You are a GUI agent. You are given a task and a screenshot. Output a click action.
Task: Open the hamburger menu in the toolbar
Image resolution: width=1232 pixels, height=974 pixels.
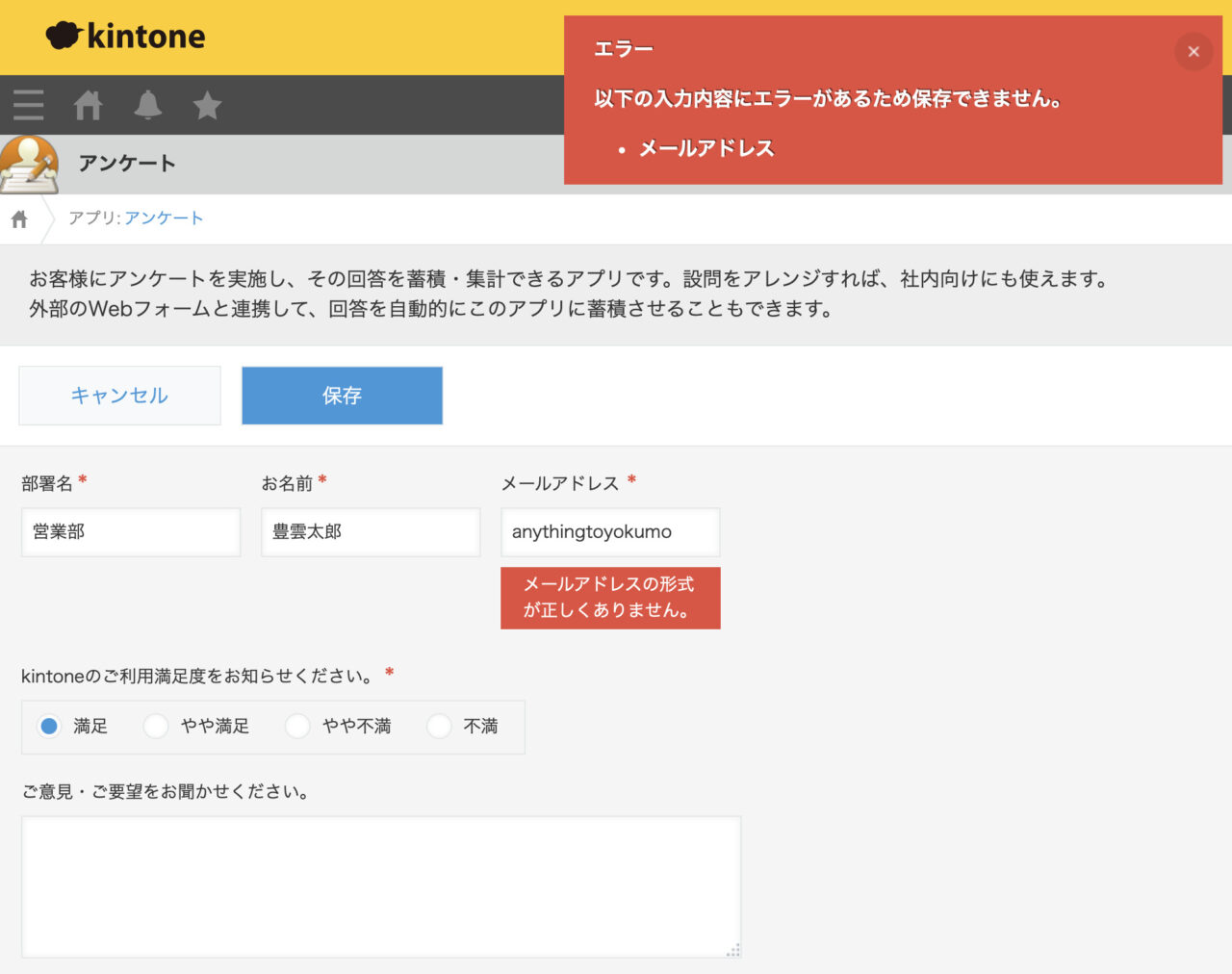pos(28,105)
